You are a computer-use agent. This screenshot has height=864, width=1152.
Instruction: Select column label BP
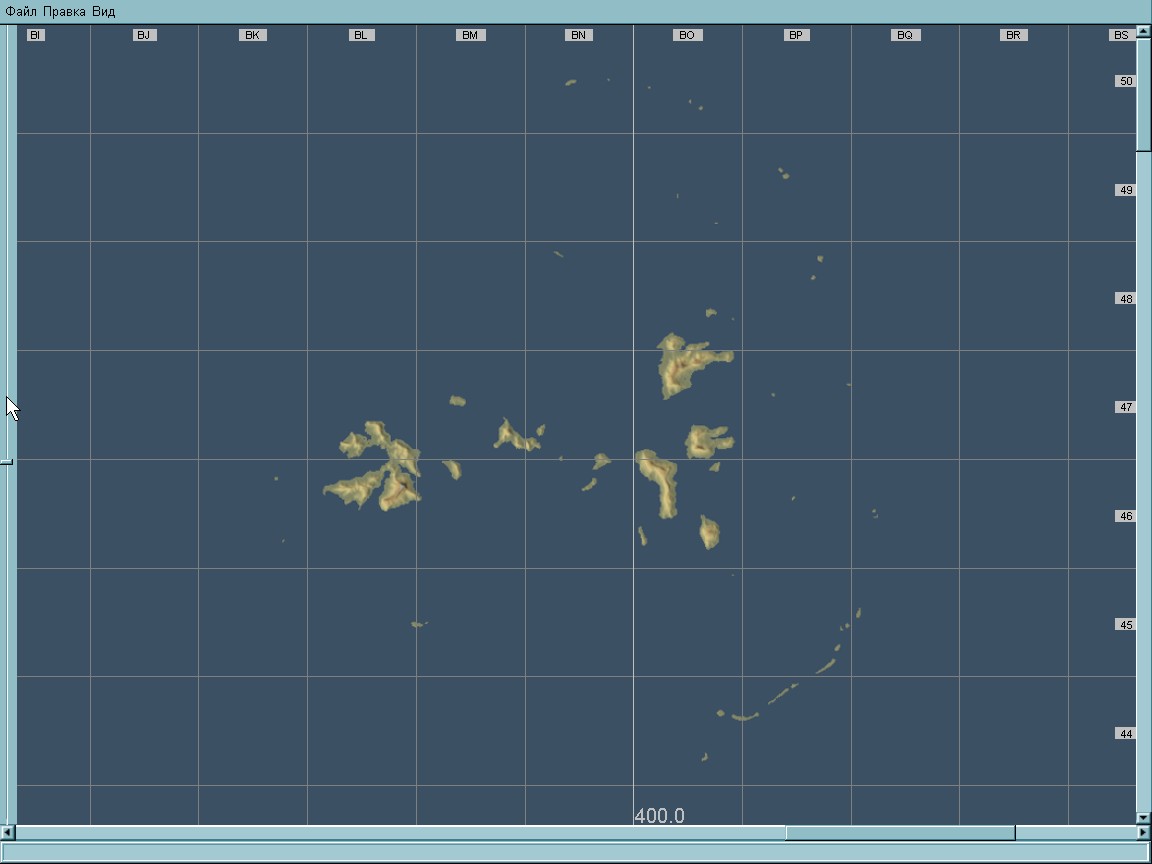[x=796, y=35]
